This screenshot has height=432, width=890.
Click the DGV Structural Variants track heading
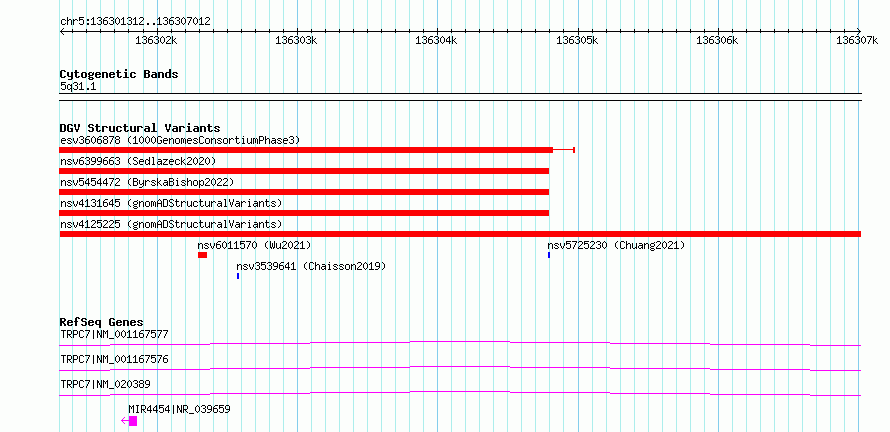pyautogui.click(x=140, y=128)
